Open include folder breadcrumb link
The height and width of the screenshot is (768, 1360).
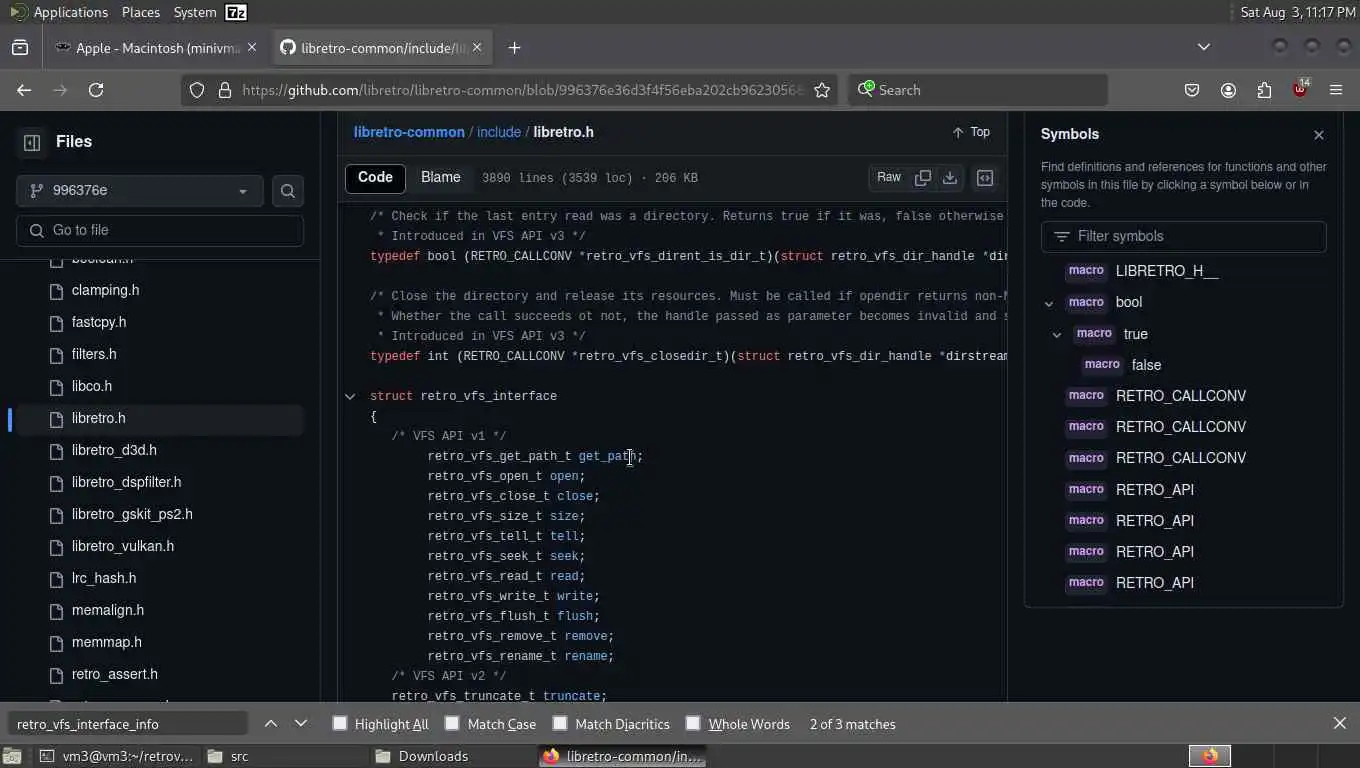498,132
